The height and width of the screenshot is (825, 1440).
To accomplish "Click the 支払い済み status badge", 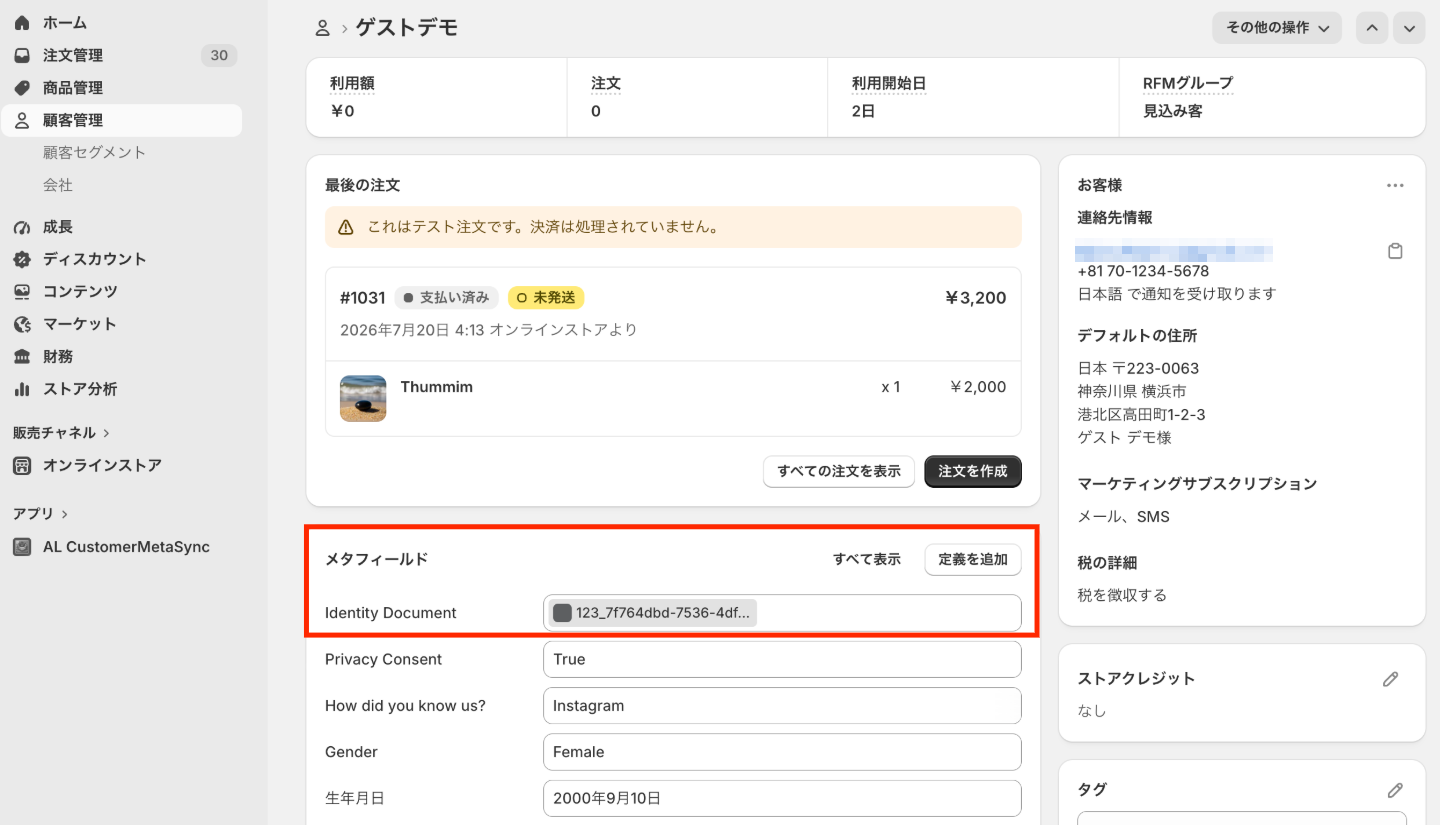I will tap(446, 297).
